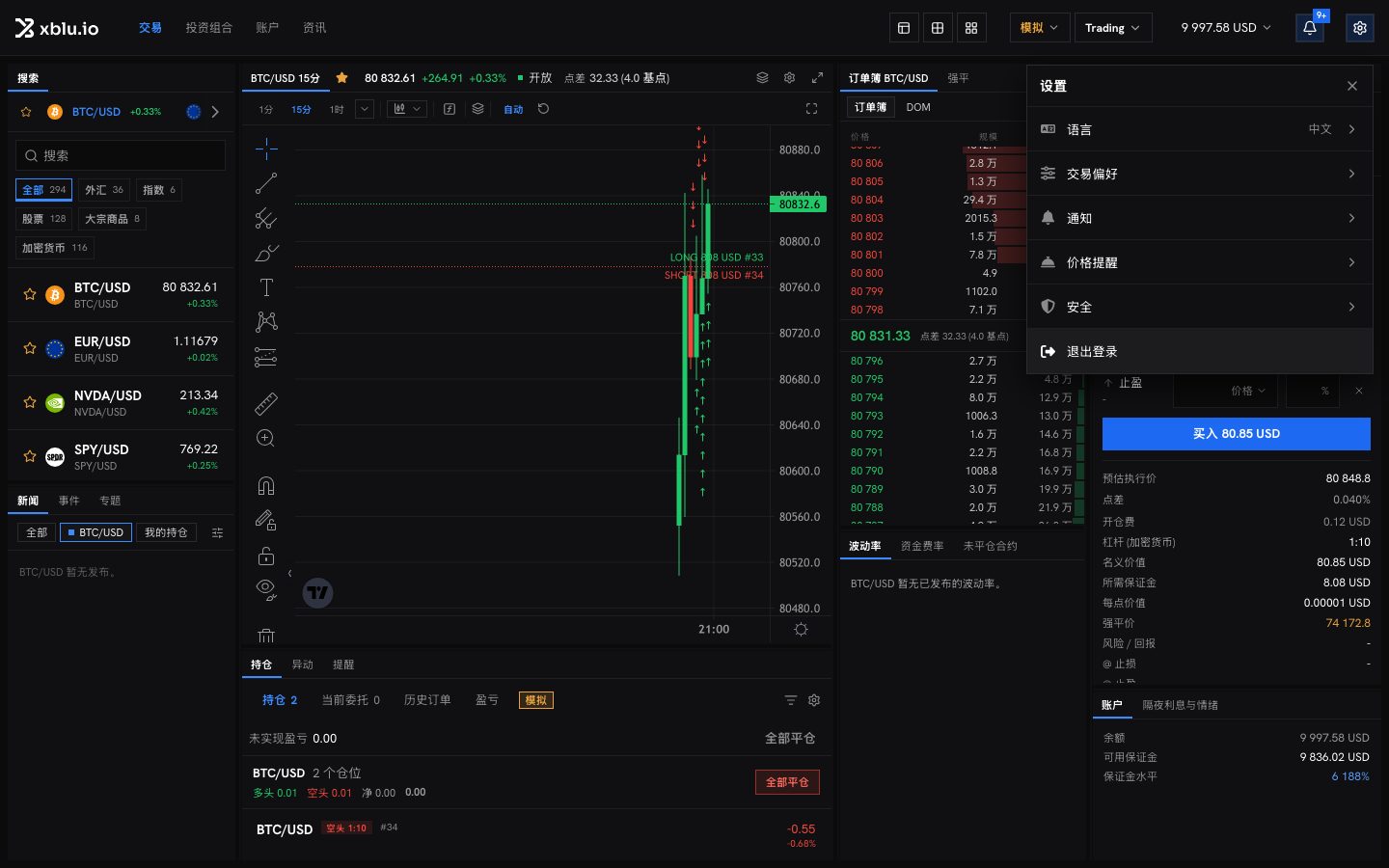Open 交易偏好 trading preferences
1389x868 pixels.
click(x=1200, y=175)
